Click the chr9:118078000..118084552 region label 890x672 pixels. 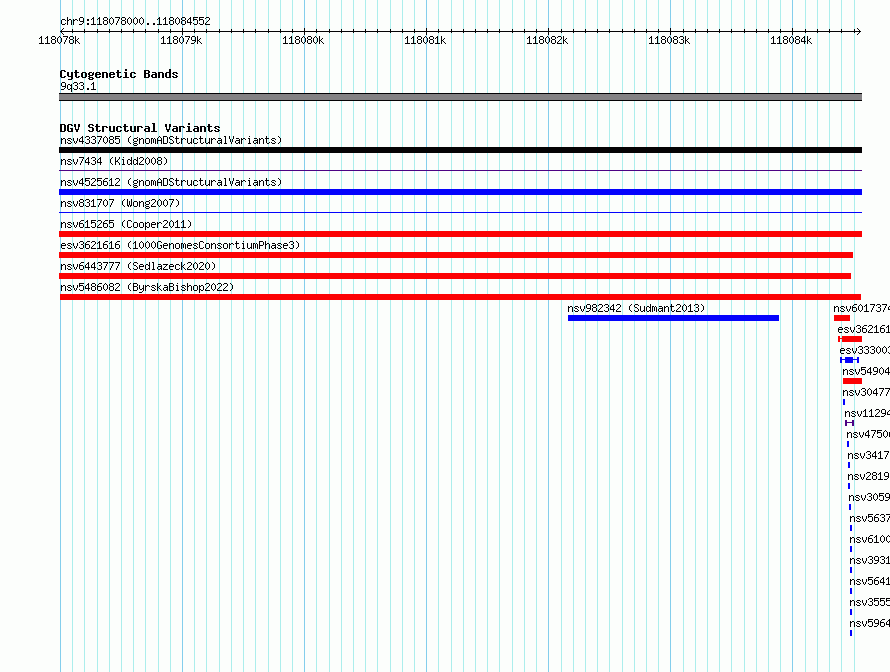[x=135, y=21]
